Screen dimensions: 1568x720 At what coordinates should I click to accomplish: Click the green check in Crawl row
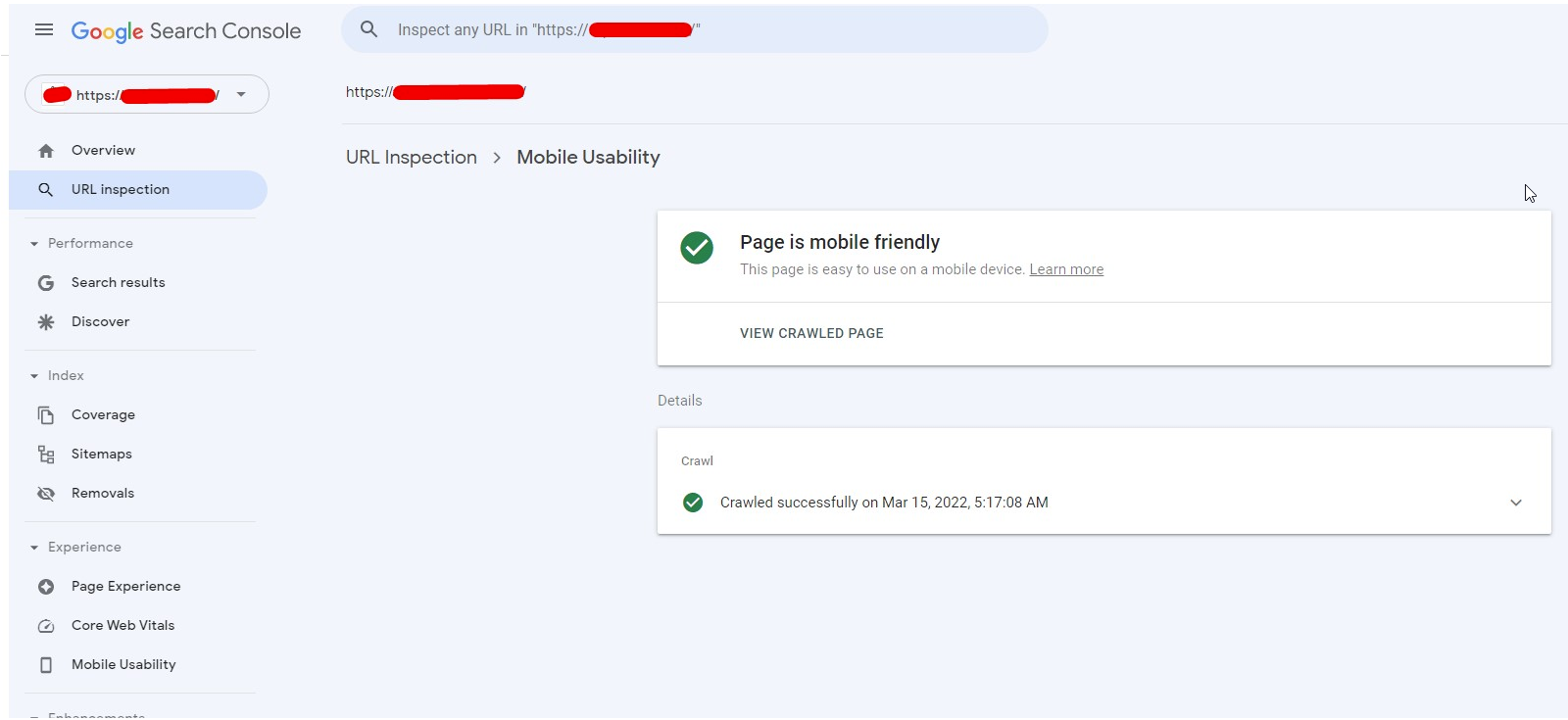693,503
